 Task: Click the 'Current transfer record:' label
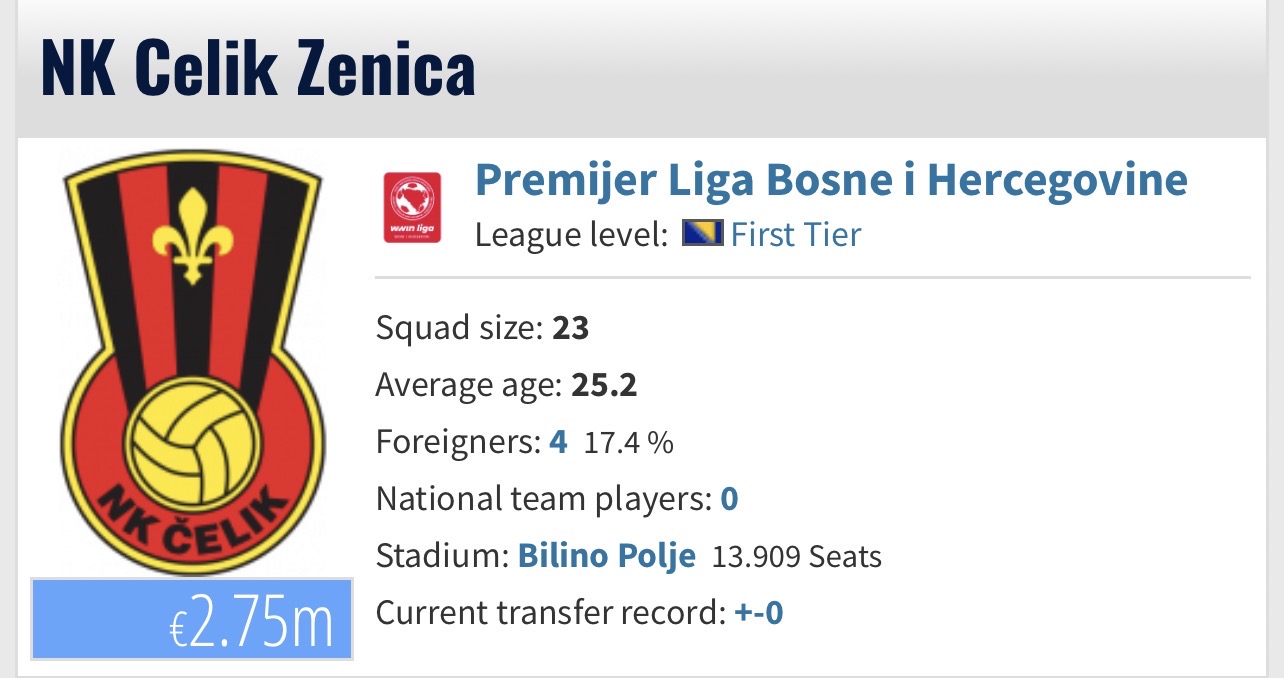(550, 613)
